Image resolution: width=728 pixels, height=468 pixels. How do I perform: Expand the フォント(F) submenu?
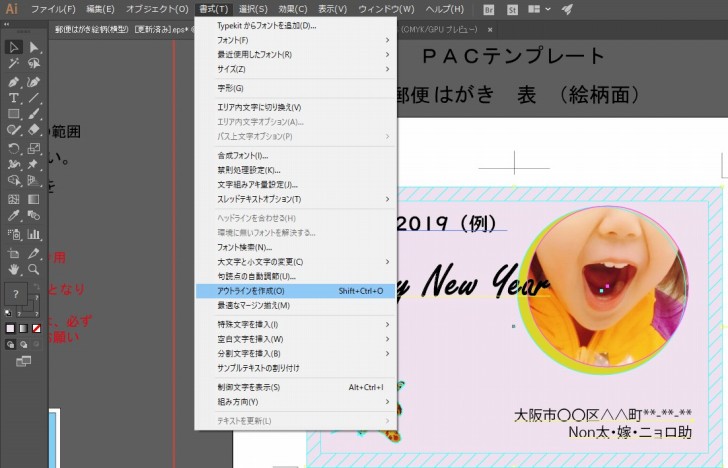(296, 40)
